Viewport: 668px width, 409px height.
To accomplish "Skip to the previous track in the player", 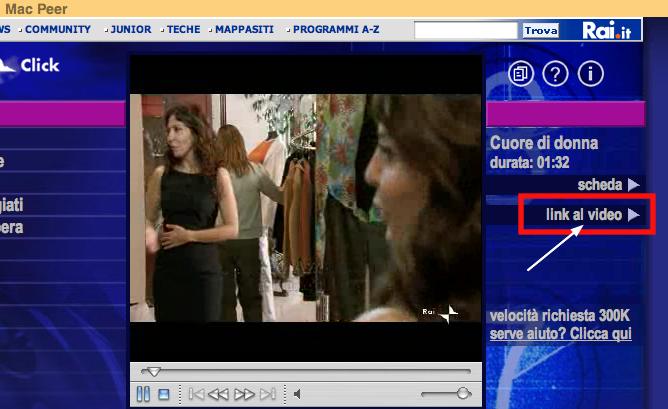I will (196, 394).
